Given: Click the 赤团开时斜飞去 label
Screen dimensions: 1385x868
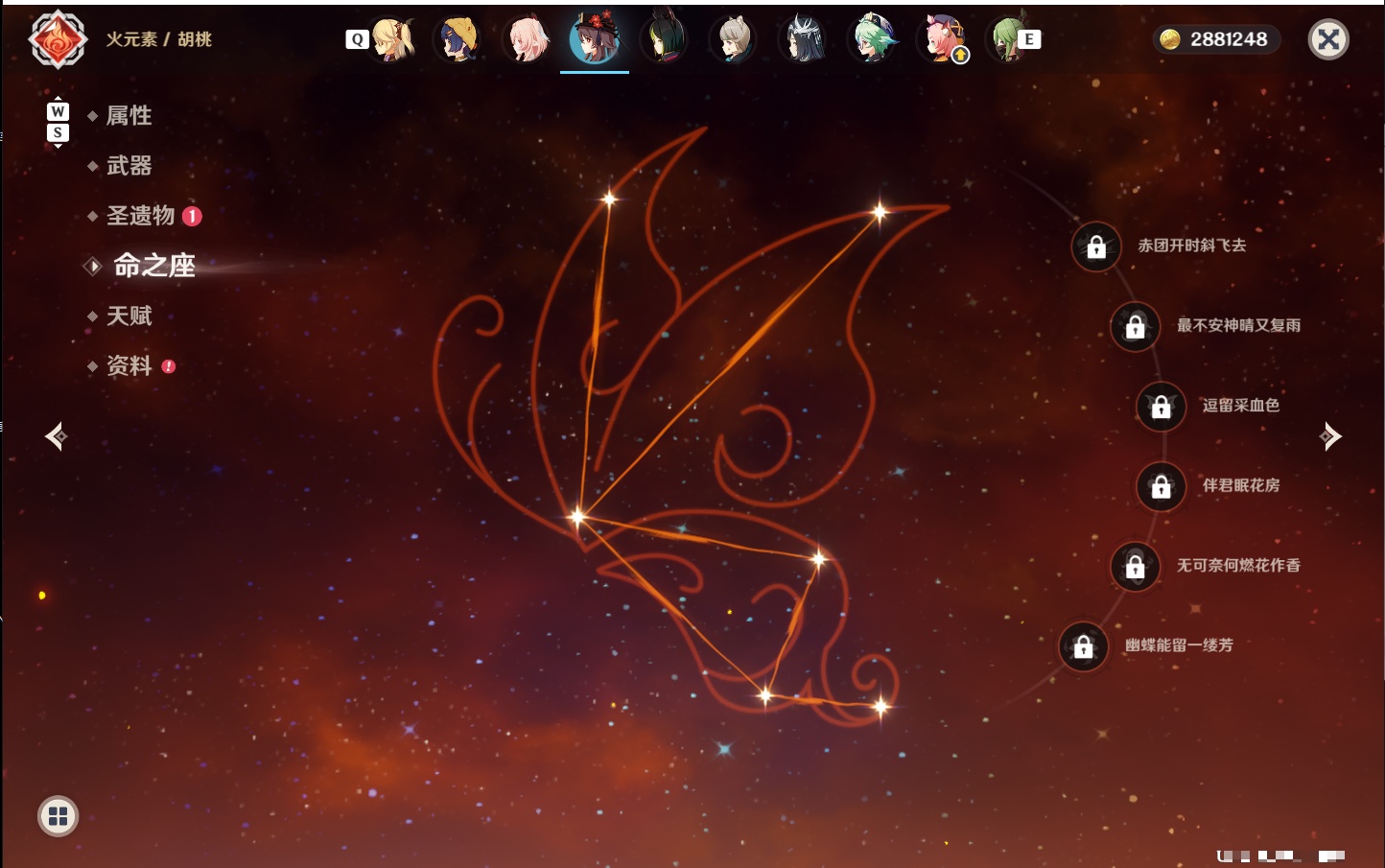Looking at the screenshot, I should coord(1192,246).
